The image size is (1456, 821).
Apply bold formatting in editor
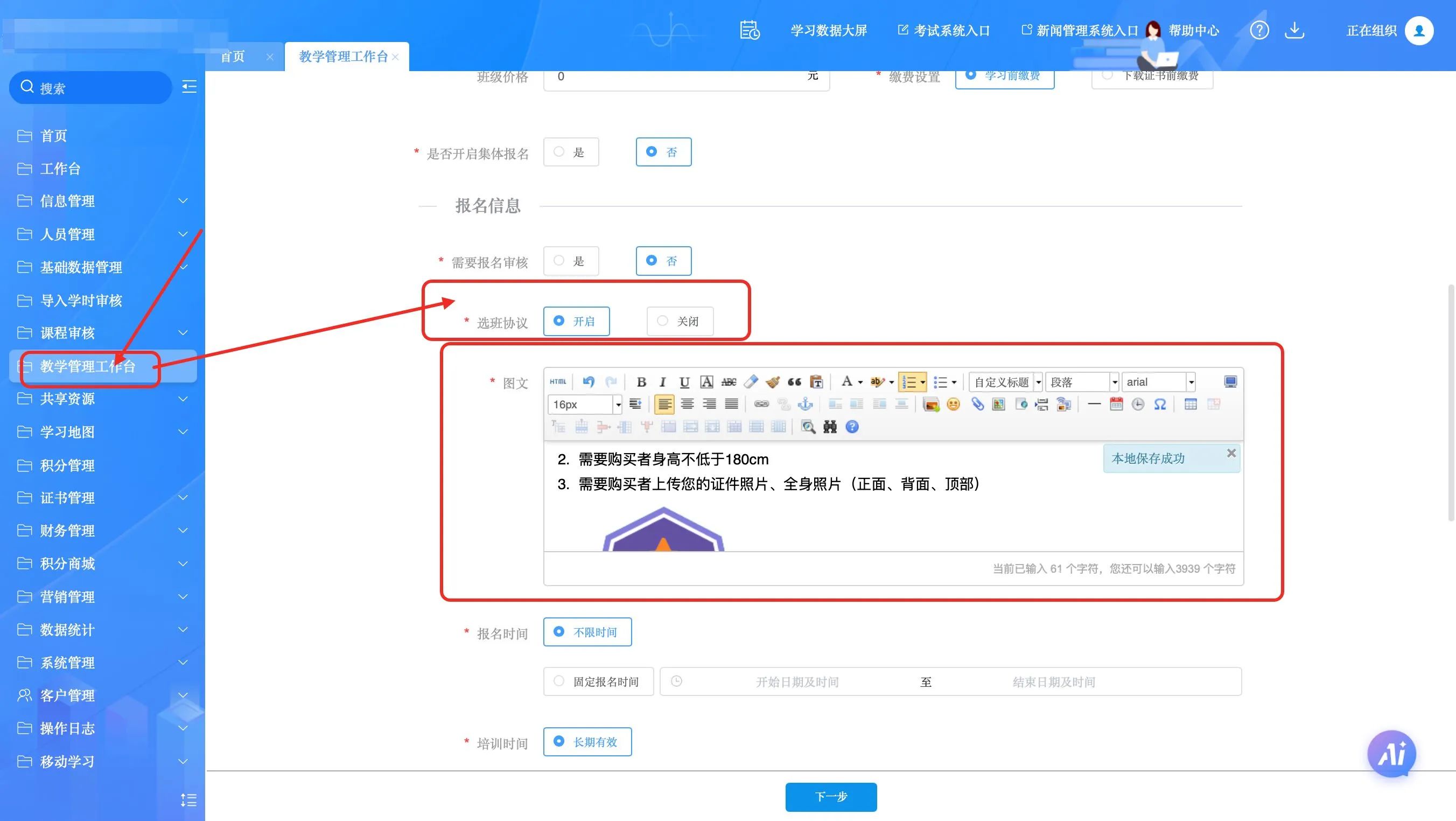tap(640, 381)
